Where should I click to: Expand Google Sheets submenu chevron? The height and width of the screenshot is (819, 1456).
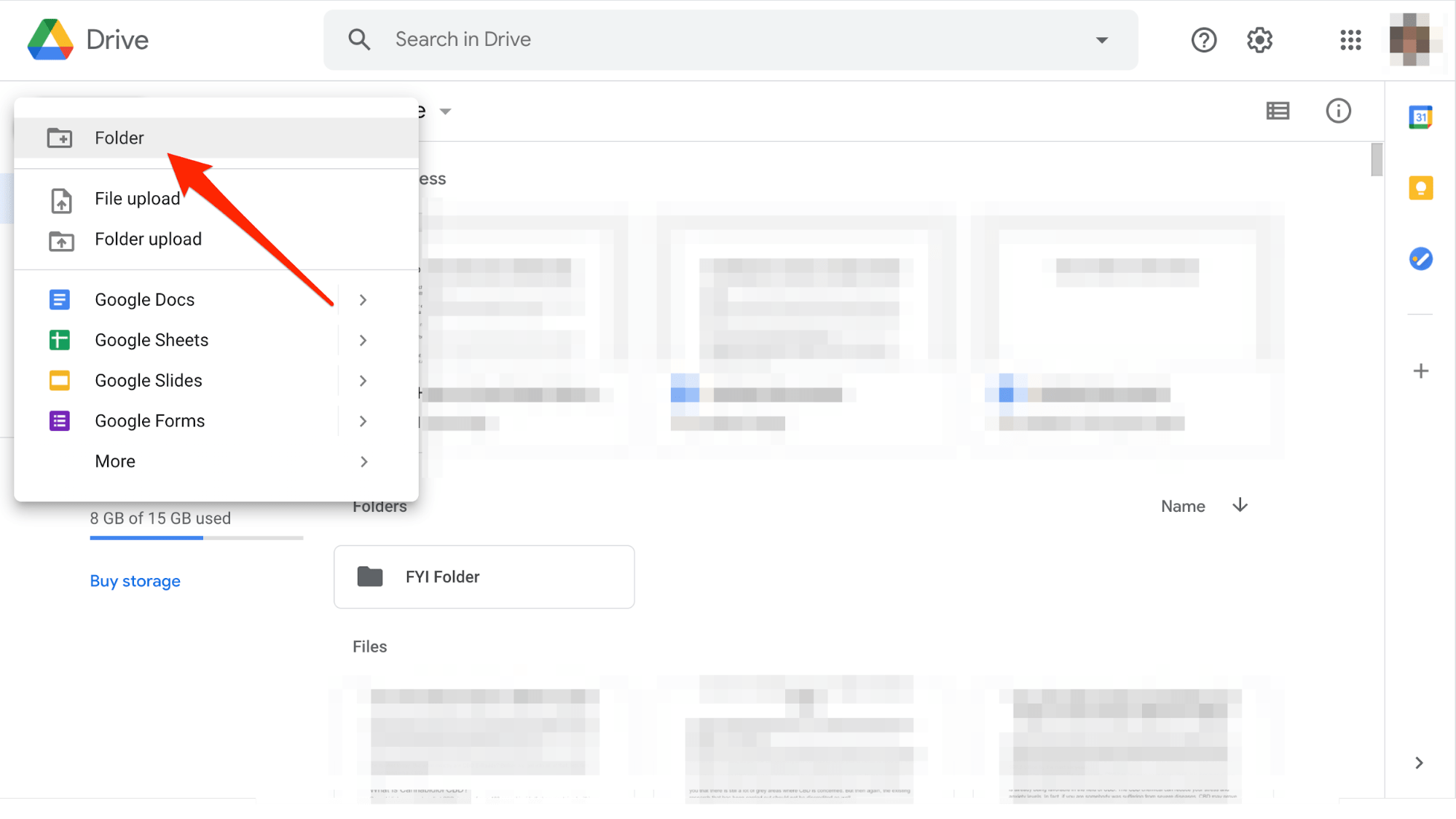[363, 340]
